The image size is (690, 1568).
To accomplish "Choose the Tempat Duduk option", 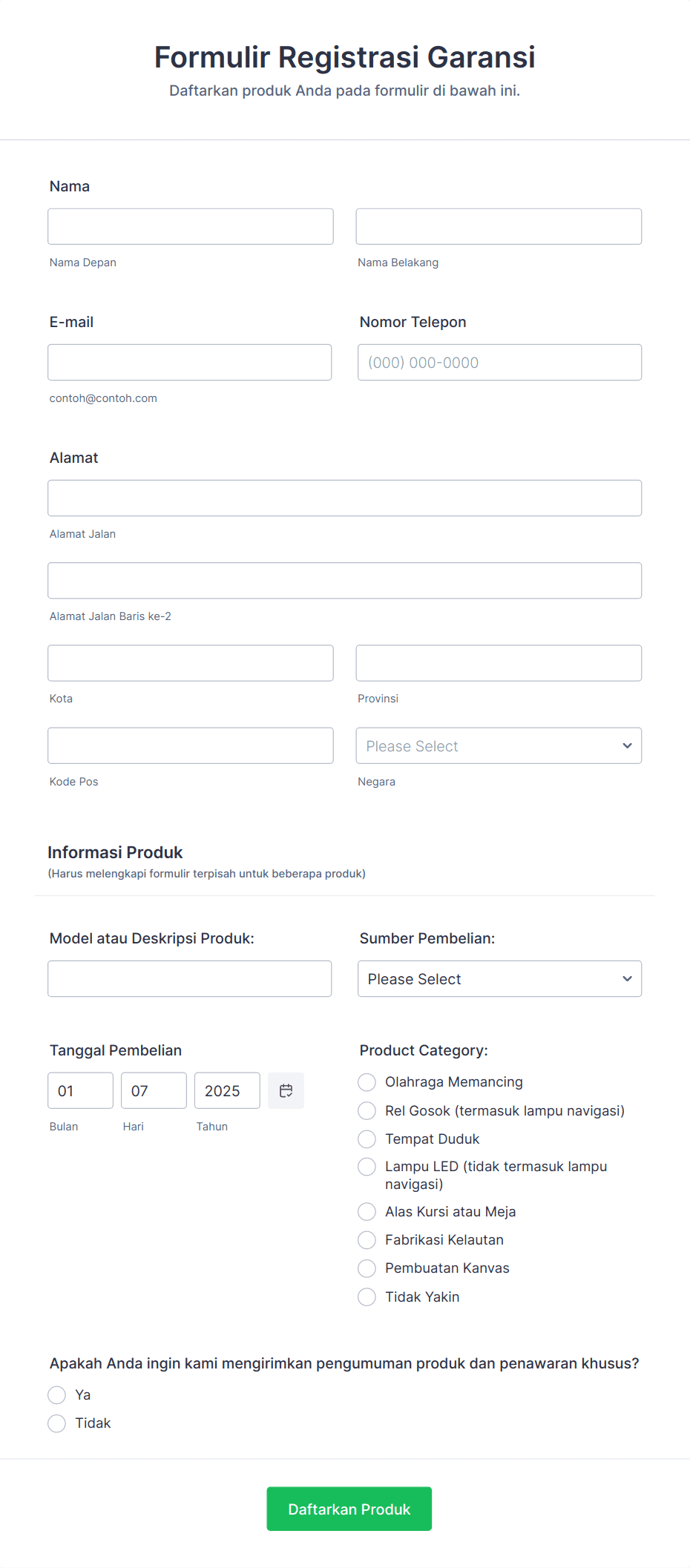I will click(367, 1139).
